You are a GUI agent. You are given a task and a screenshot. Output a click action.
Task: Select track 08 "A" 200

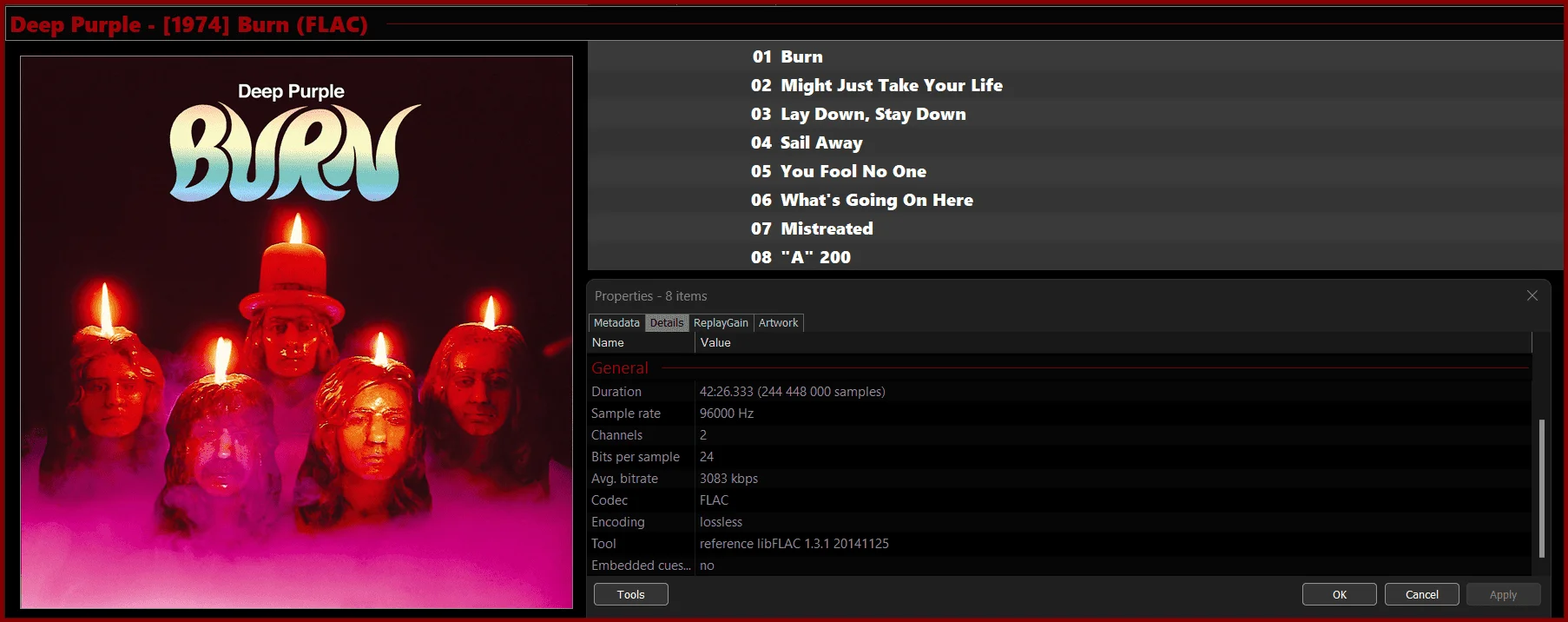coord(1075,257)
